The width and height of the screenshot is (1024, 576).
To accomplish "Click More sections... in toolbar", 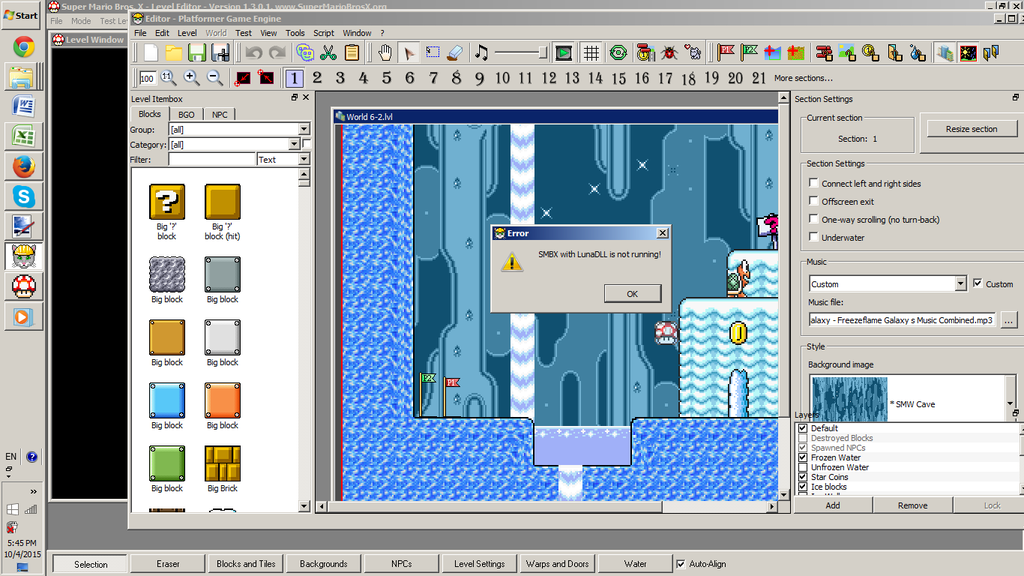I will pos(803,78).
